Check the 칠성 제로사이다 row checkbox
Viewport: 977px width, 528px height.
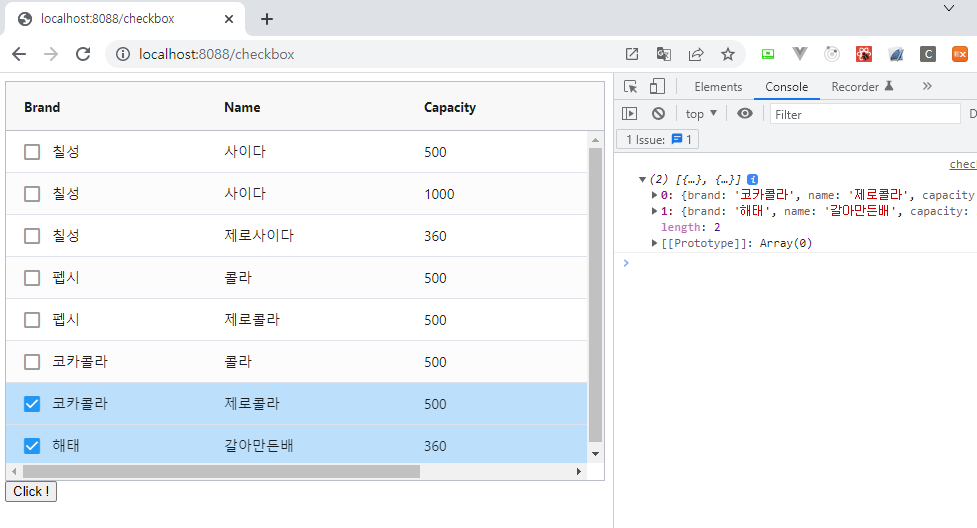pos(32,236)
